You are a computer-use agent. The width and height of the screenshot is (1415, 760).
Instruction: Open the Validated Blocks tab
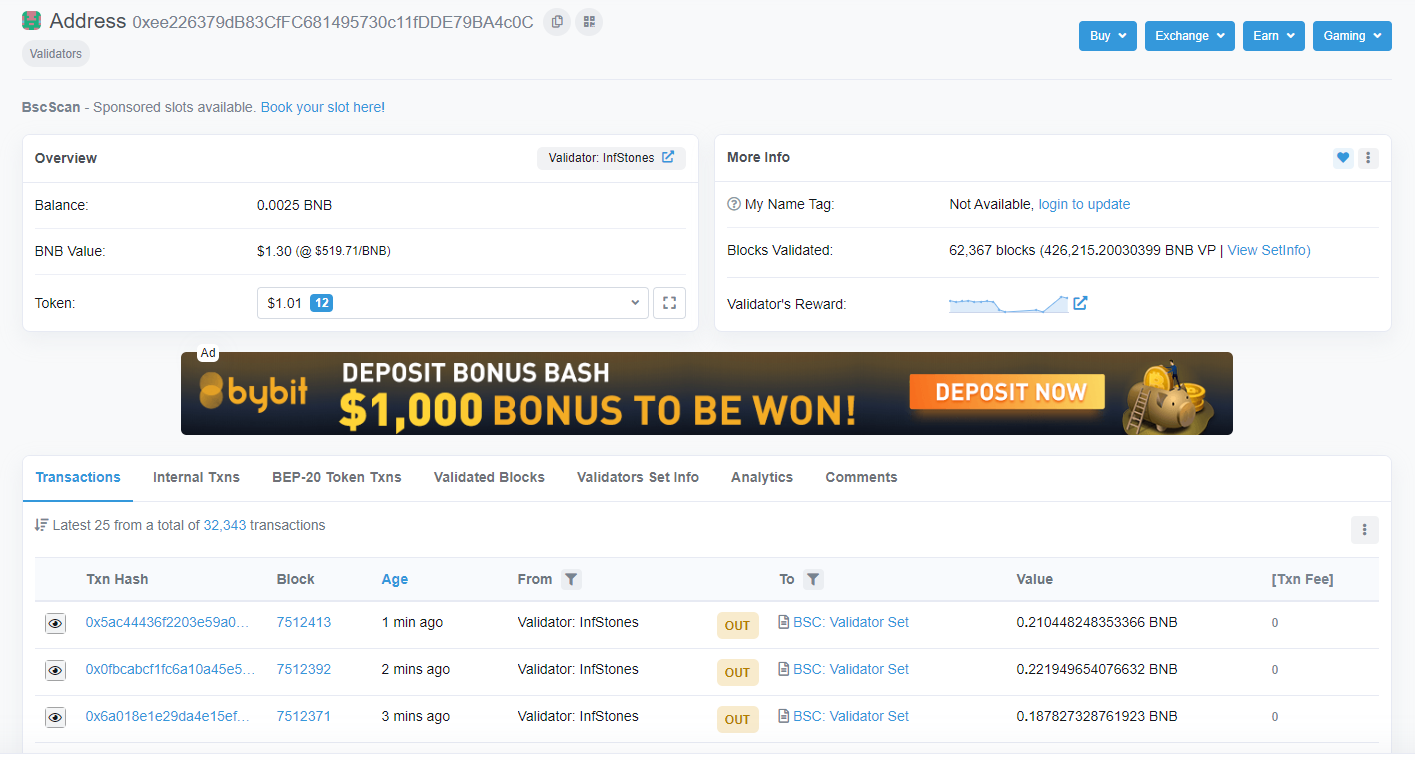(x=489, y=477)
